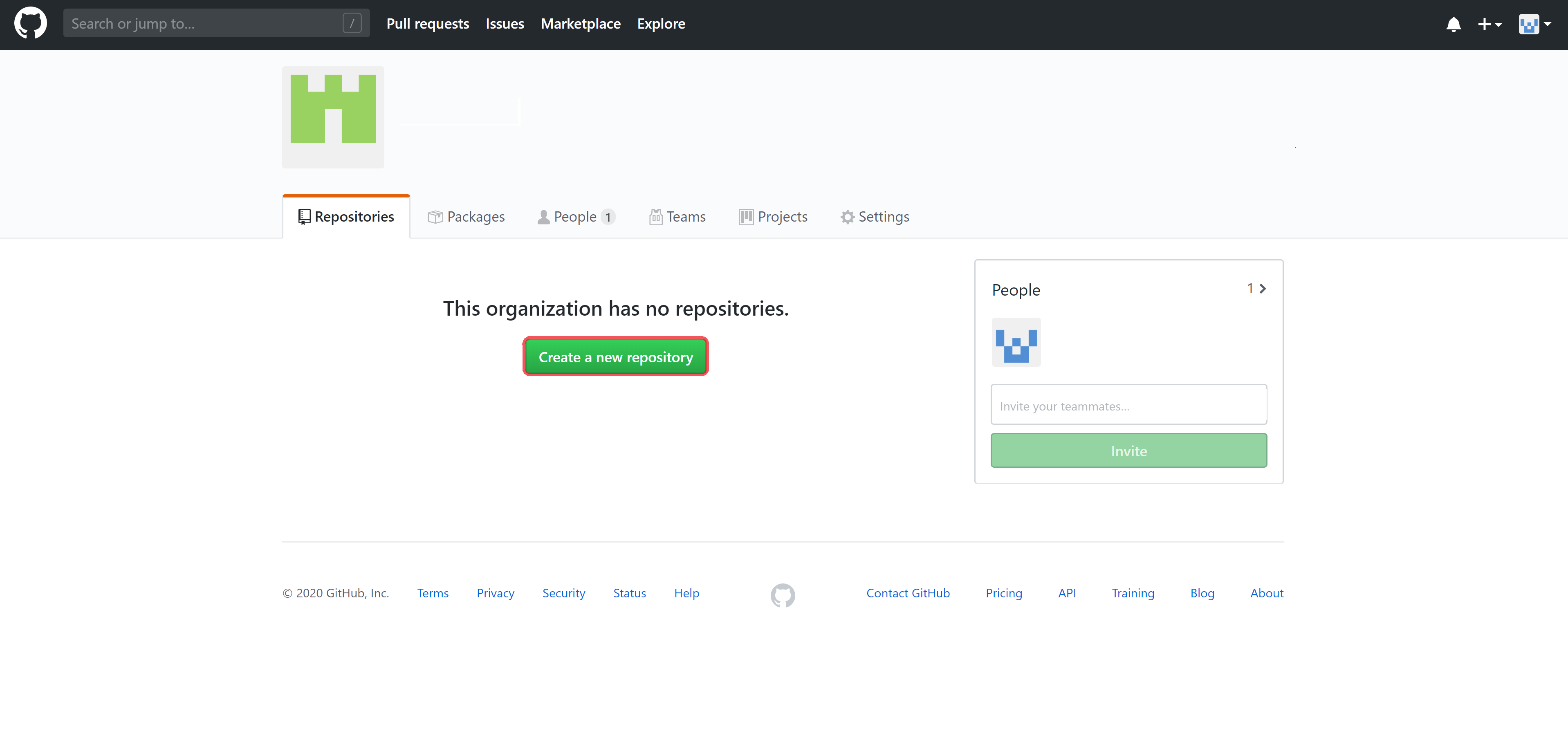Expand the plus create-new dropdown
The image size is (1568, 729).
click(x=1489, y=25)
